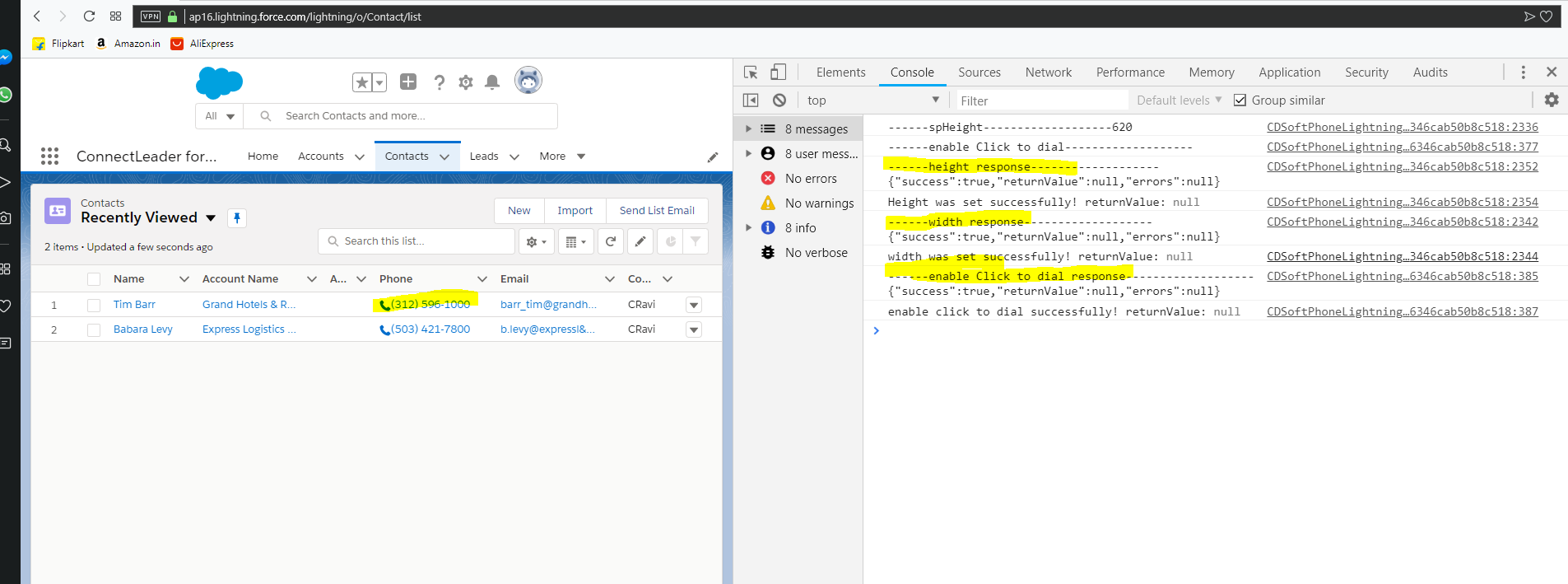Expand the 8 messages group
This screenshot has height=584, width=1568.
pyautogui.click(x=748, y=128)
